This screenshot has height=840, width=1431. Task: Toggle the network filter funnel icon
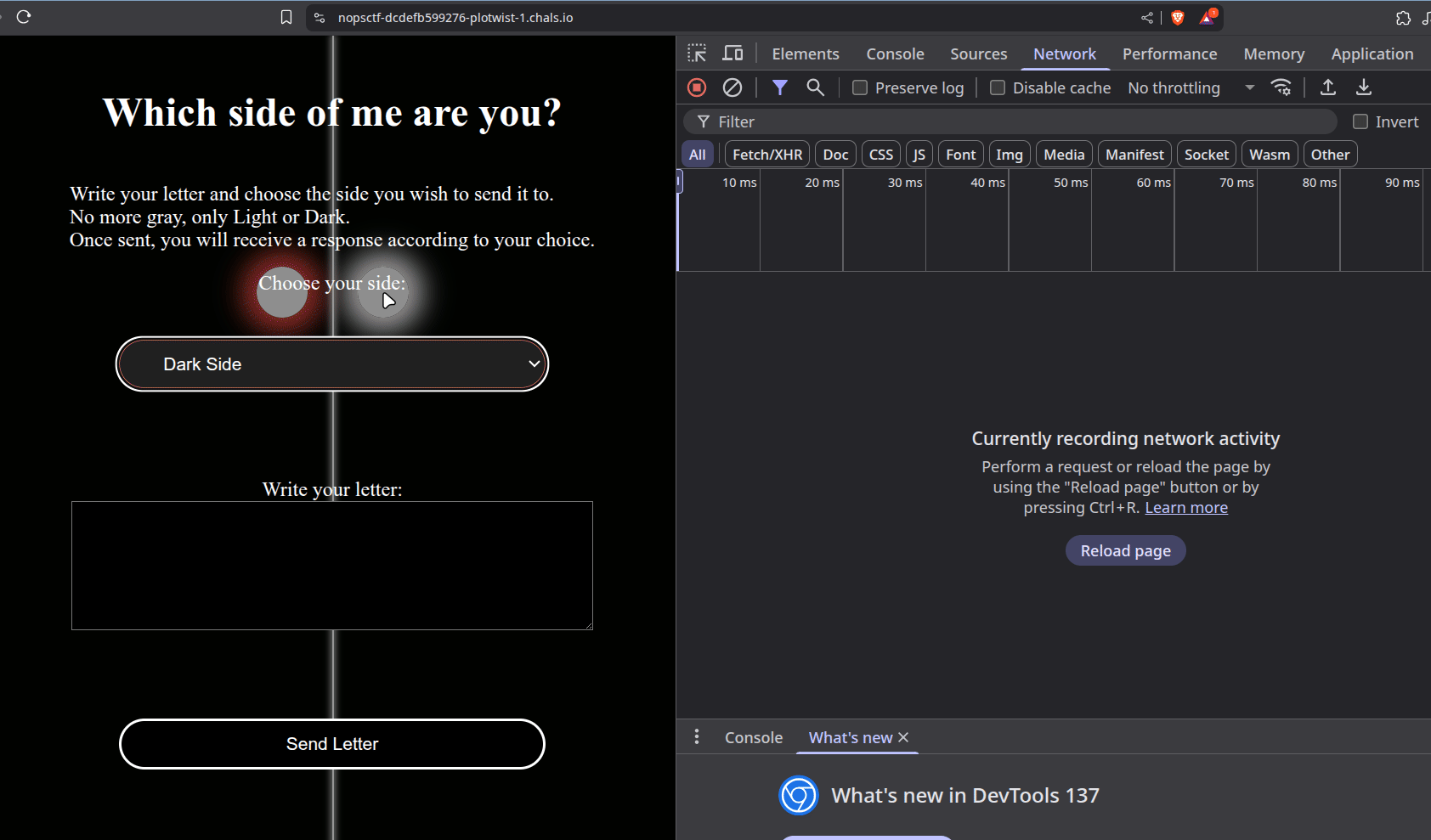pyautogui.click(x=779, y=87)
